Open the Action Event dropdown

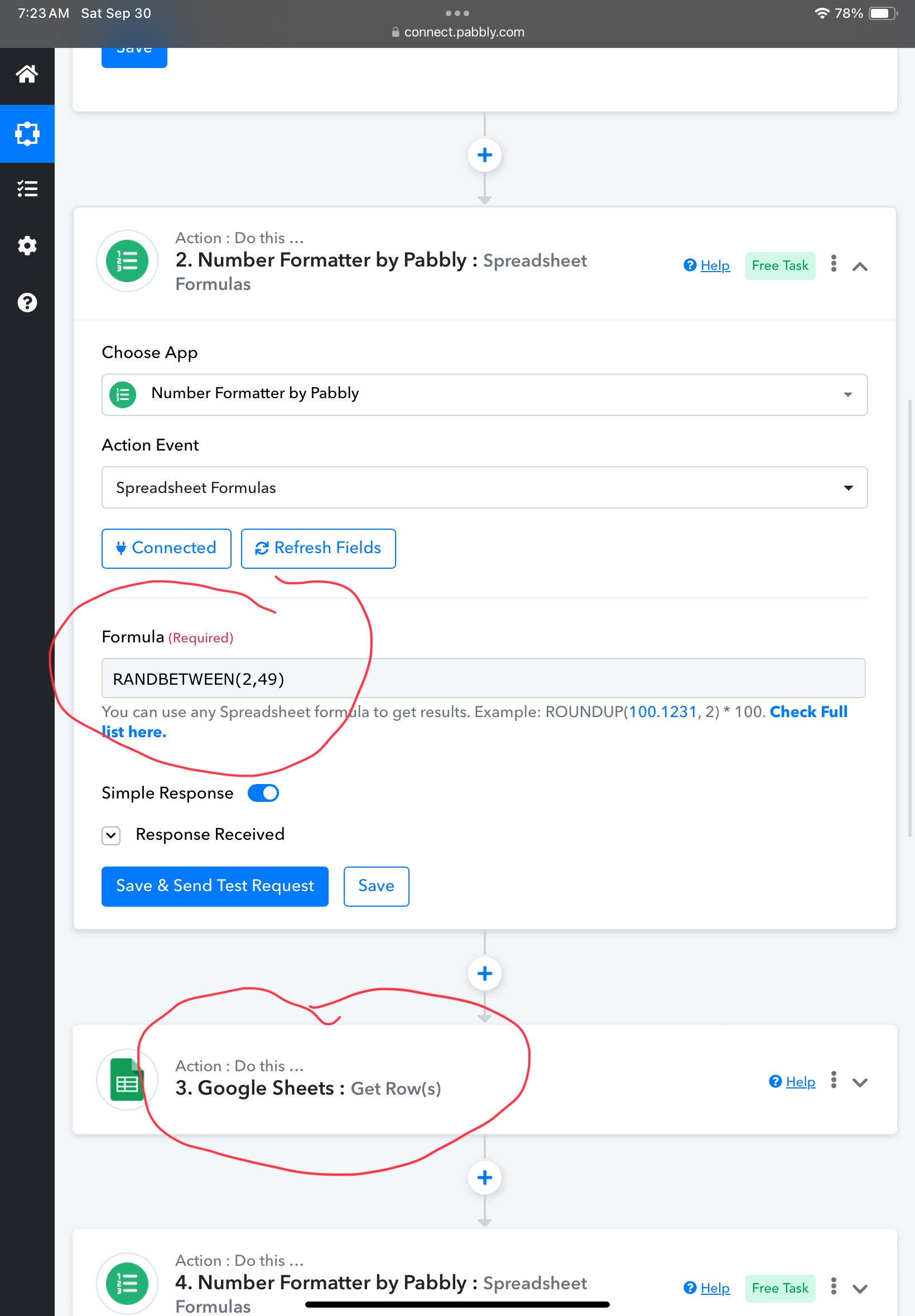pos(484,487)
